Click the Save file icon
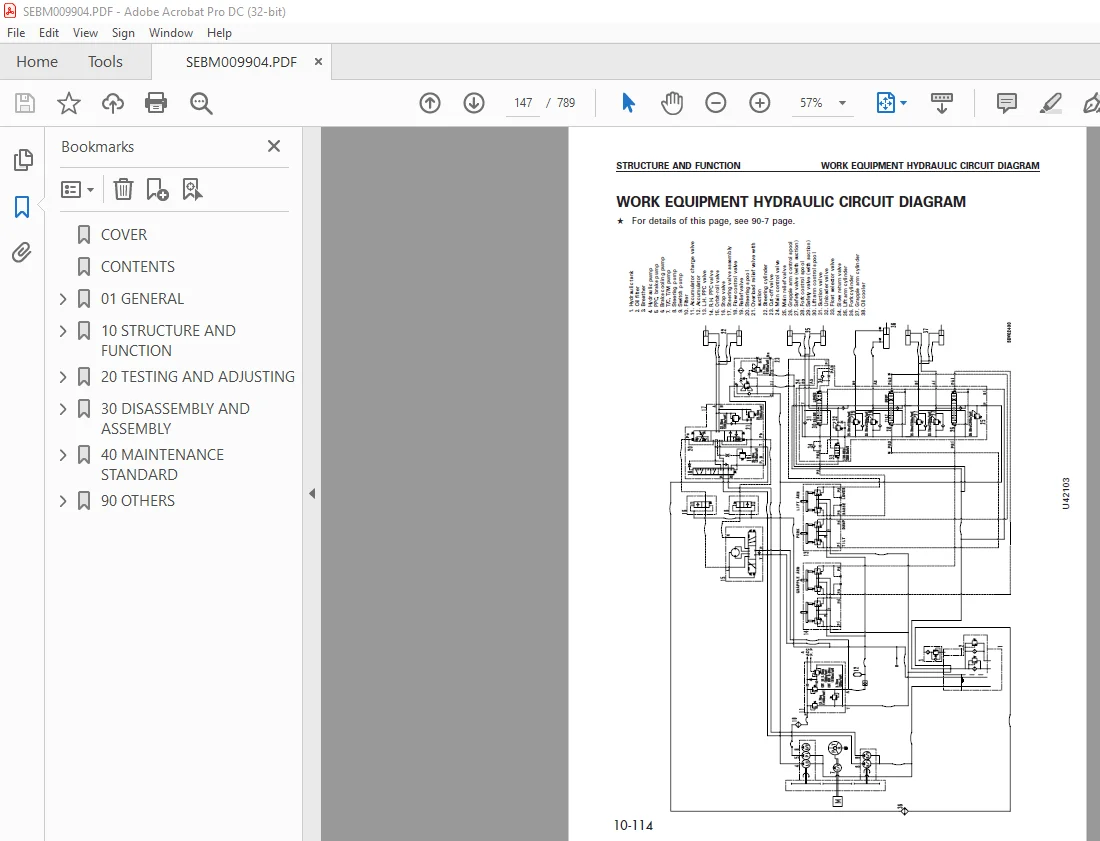The height and width of the screenshot is (841, 1100). coord(25,103)
